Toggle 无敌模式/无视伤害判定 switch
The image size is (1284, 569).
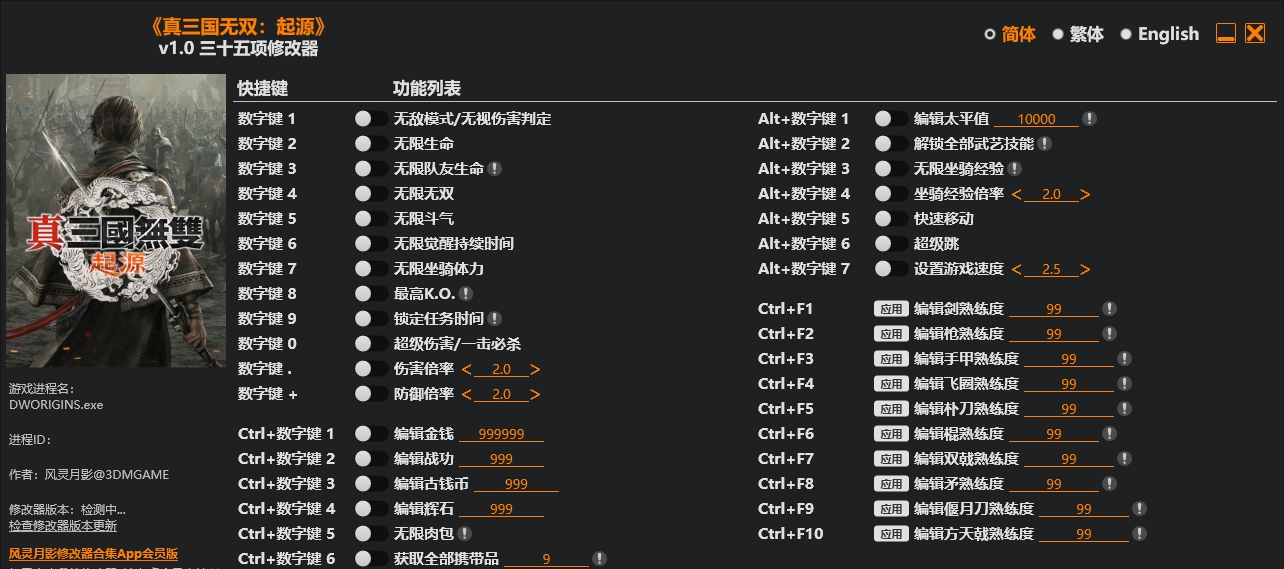coord(371,119)
